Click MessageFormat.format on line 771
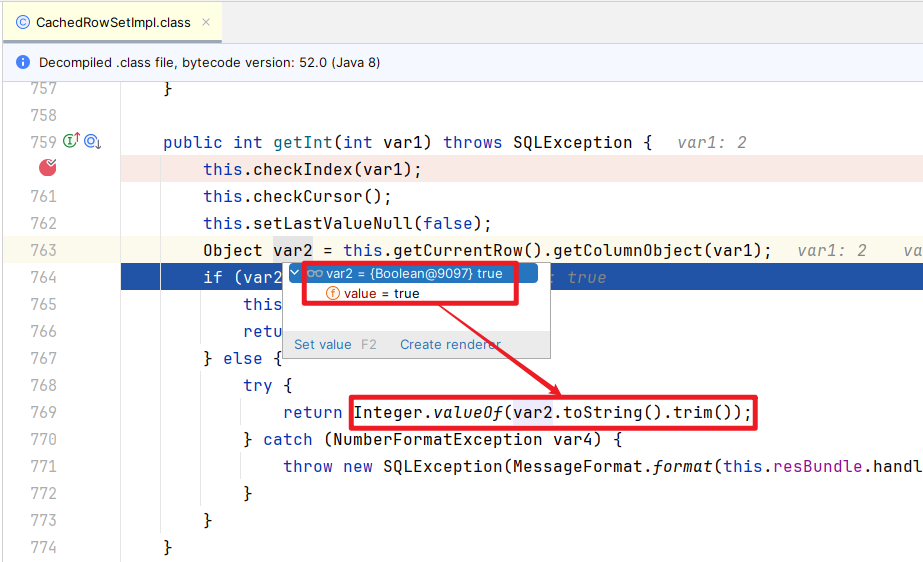This screenshot has width=923, height=562. tap(613, 467)
